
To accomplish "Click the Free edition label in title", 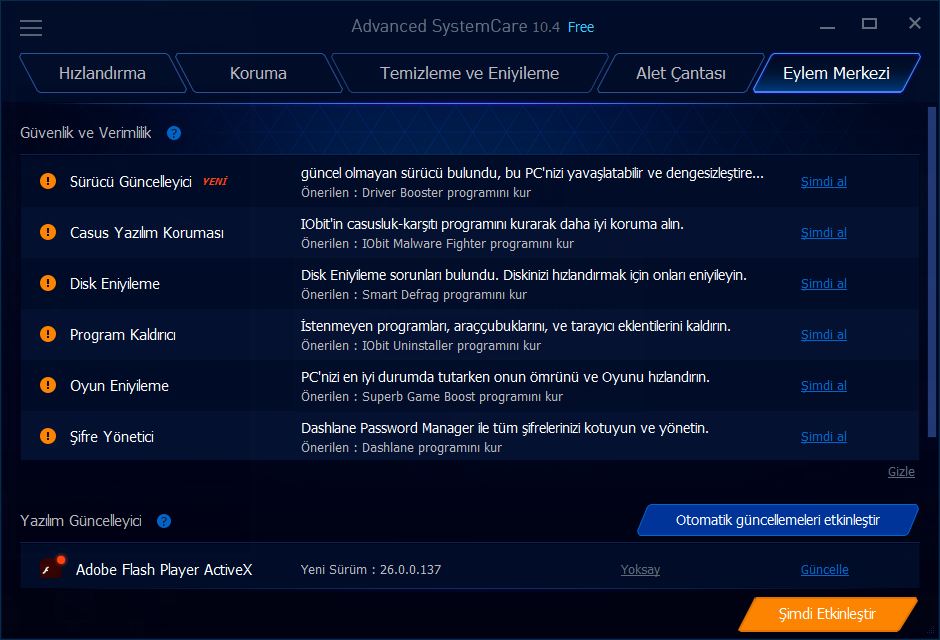I will click(581, 27).
